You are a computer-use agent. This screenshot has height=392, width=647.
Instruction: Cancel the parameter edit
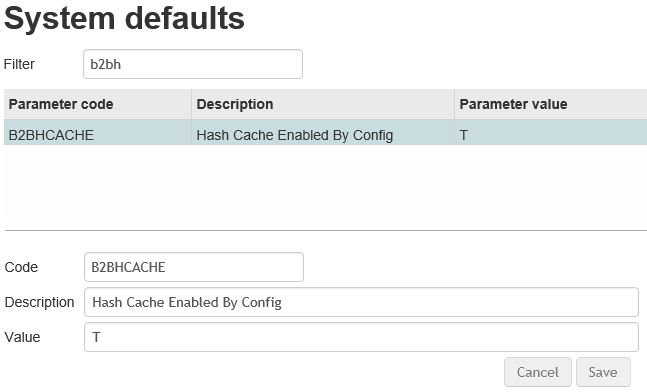(x=538, y=372)
